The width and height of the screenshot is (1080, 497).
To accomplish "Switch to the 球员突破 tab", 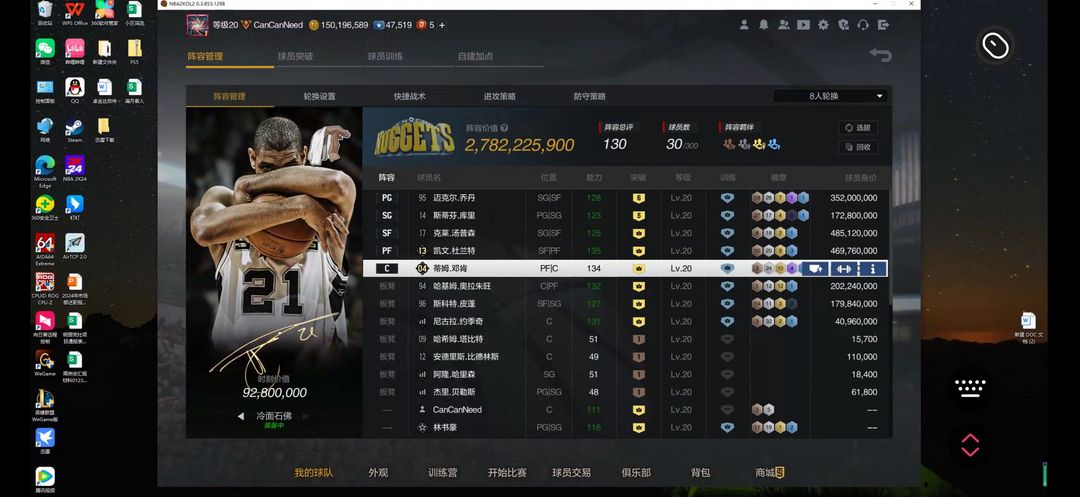I will [x=295, y=57].
